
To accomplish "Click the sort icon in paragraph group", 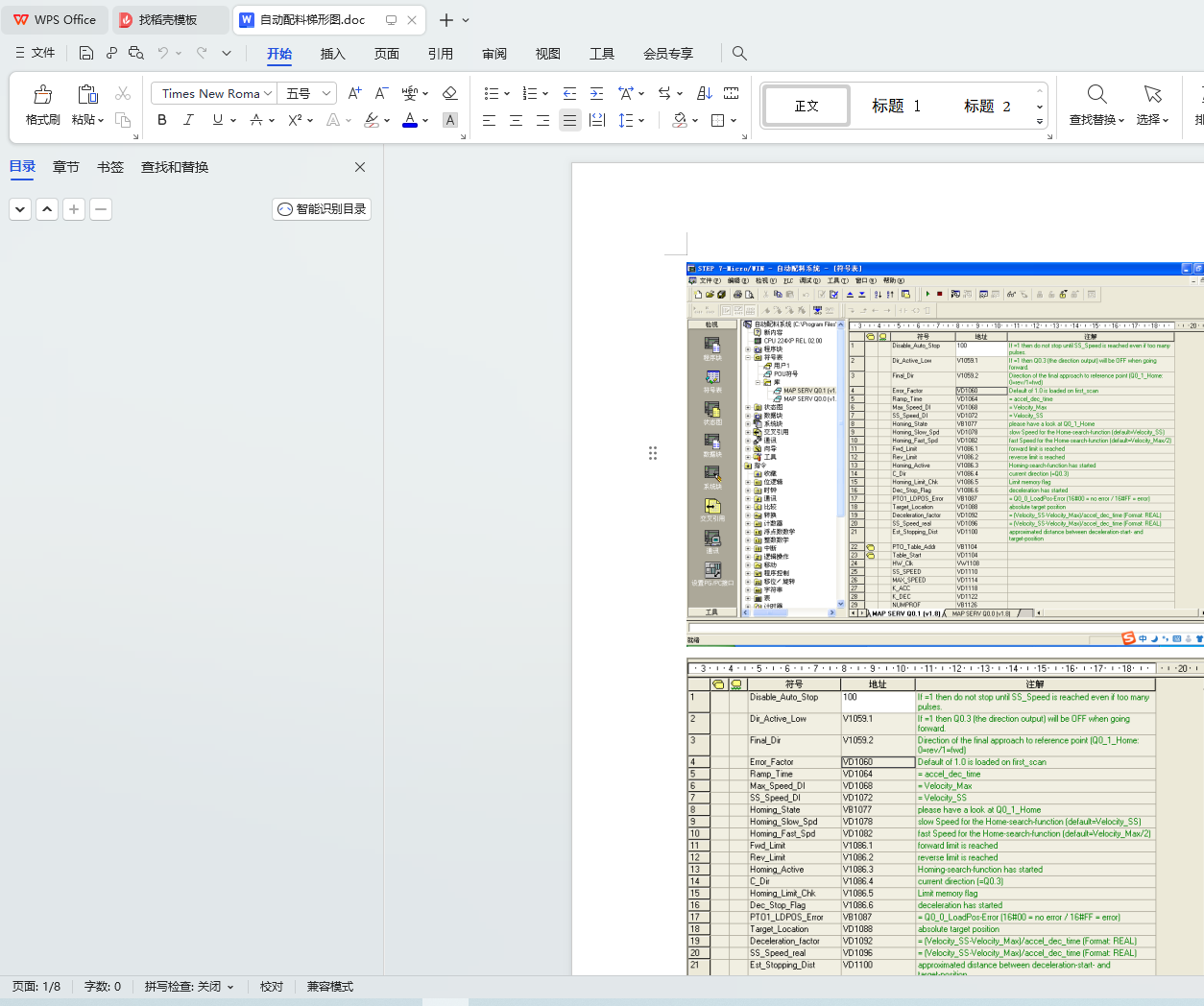I will pyautogui.click(x=704, y=93).
